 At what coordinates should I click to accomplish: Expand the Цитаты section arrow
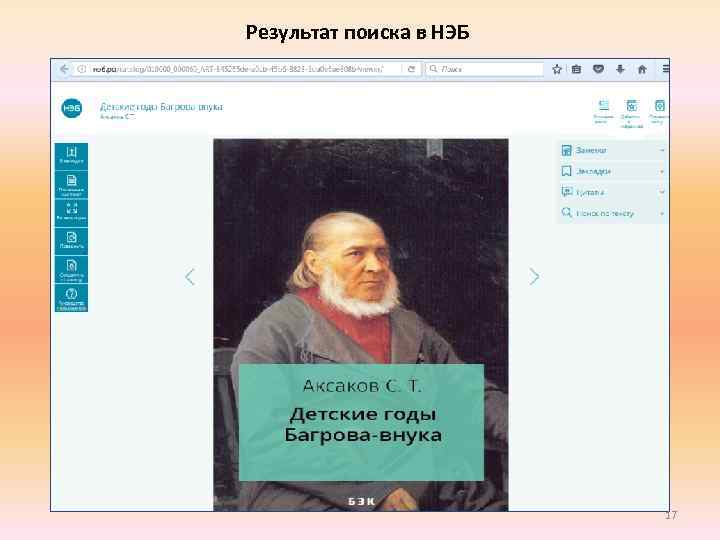coord(662,192)
